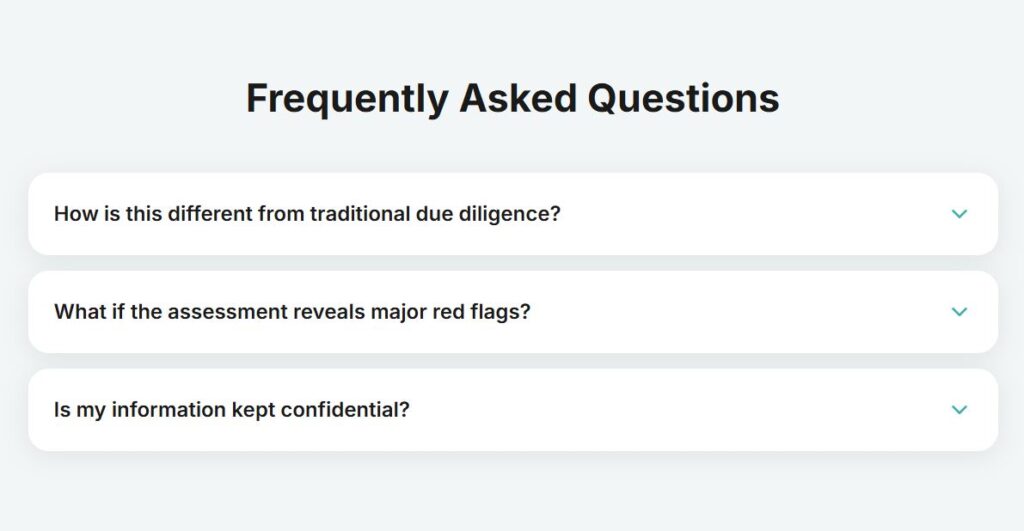Expand the traditional due diligence question chevron

point(959,214)
